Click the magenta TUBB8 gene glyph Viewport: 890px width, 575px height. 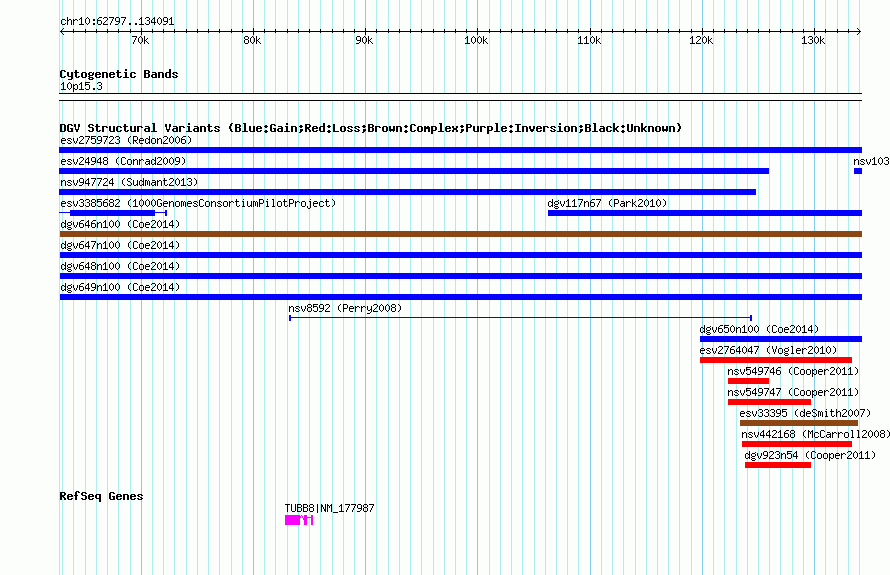click(299, 520)
